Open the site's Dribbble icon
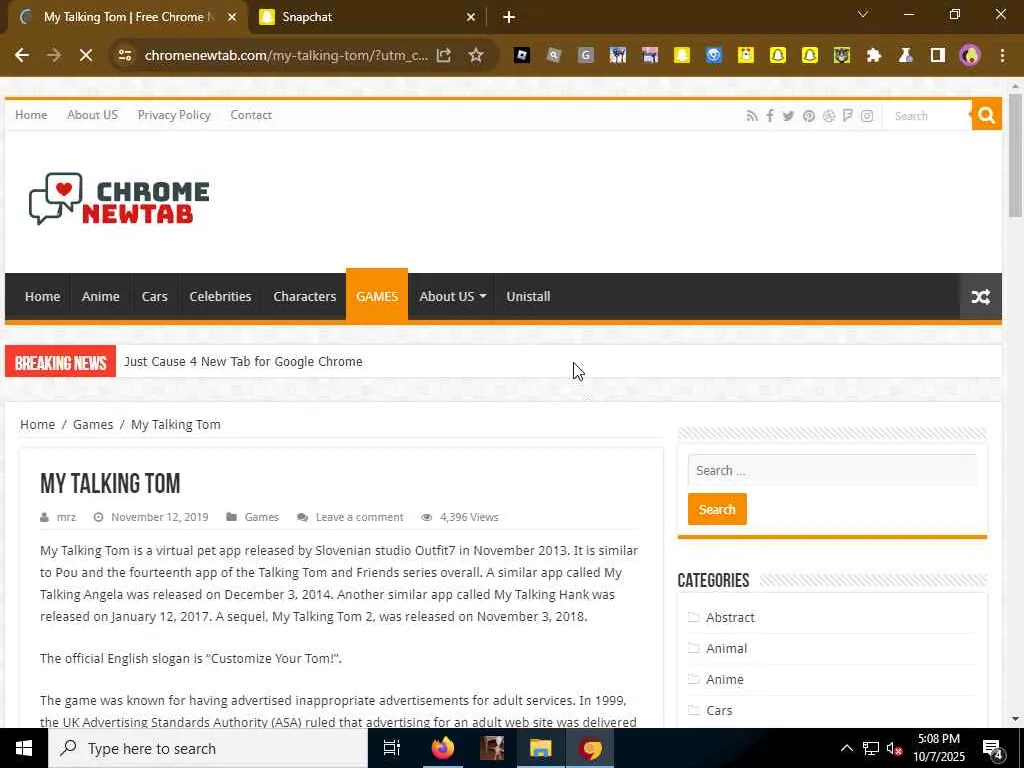 [829, 116]
